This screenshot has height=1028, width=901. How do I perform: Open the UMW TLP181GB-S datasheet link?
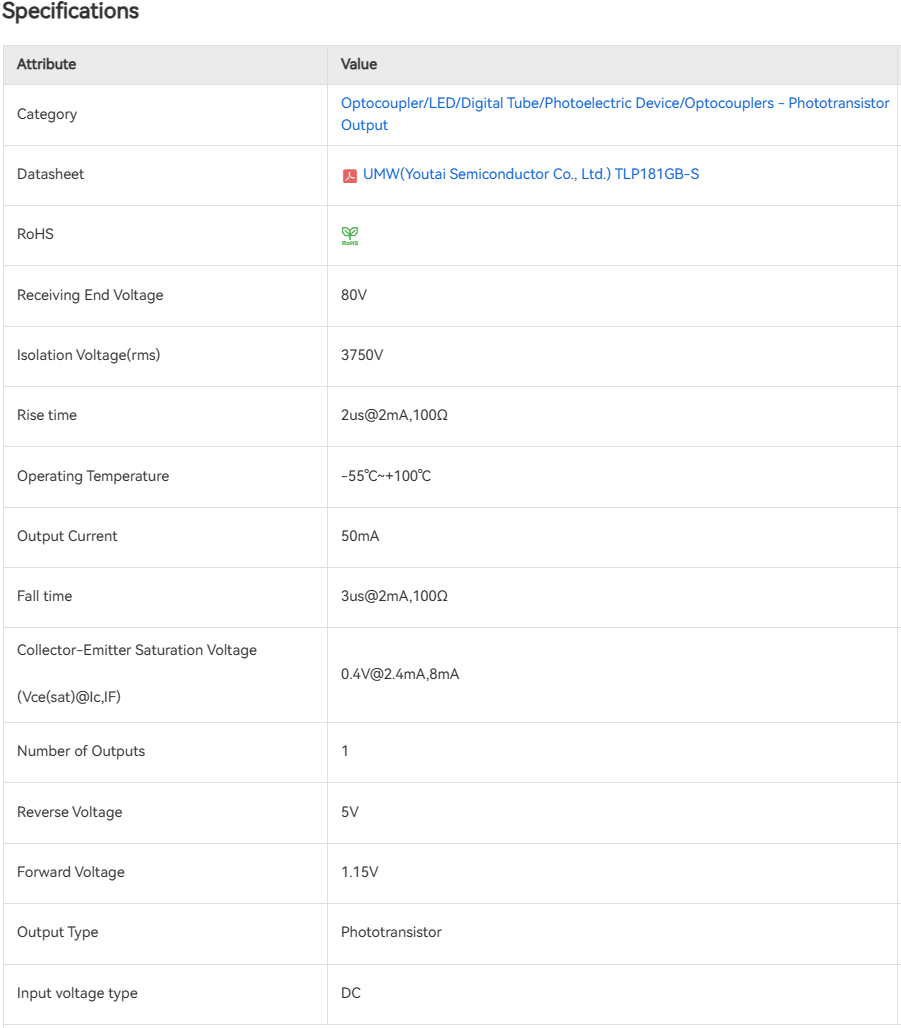pos(530,174)
